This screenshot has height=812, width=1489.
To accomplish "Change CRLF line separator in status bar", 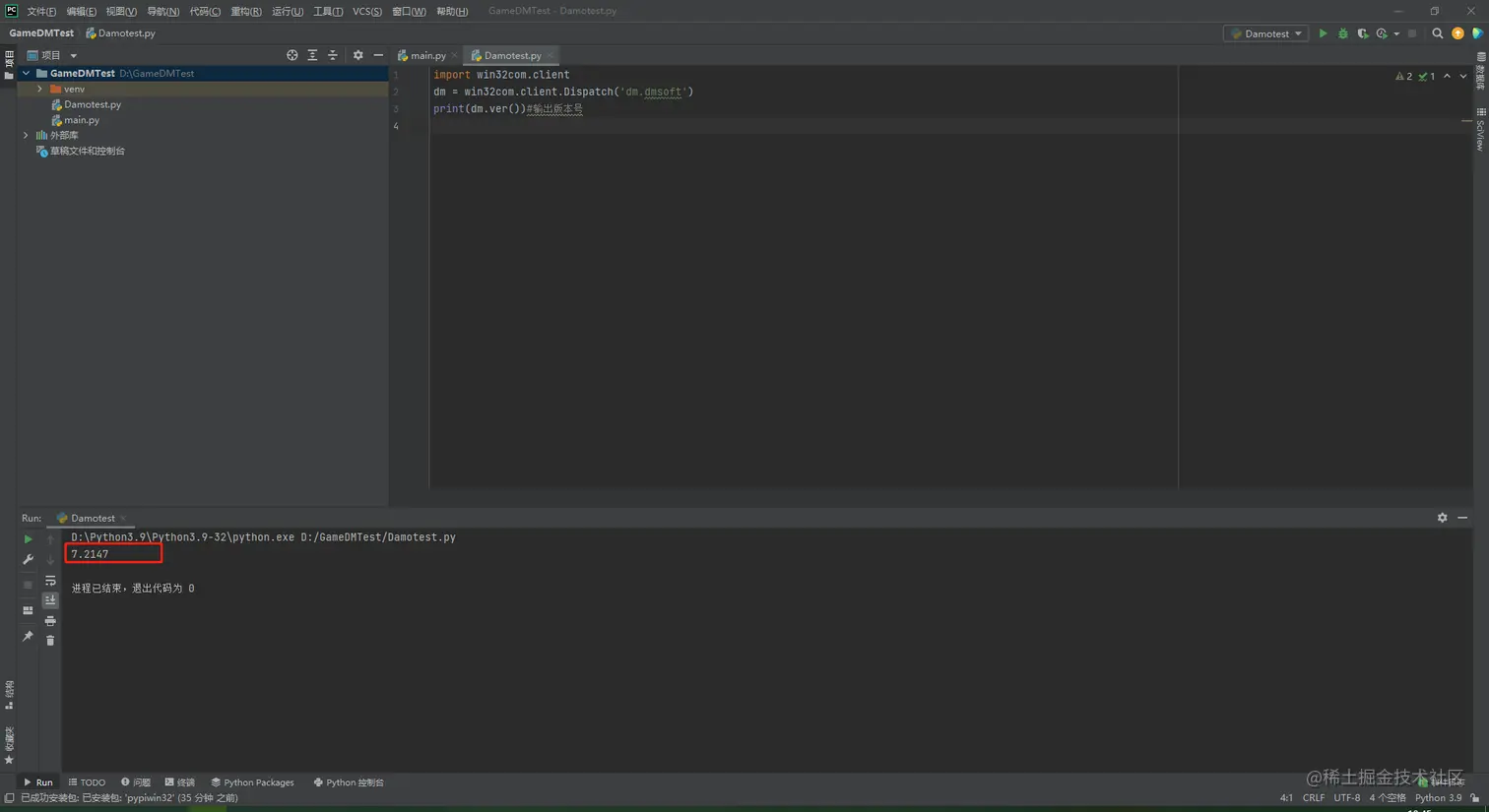I will pyautogui.click(x=1314, y=798).
